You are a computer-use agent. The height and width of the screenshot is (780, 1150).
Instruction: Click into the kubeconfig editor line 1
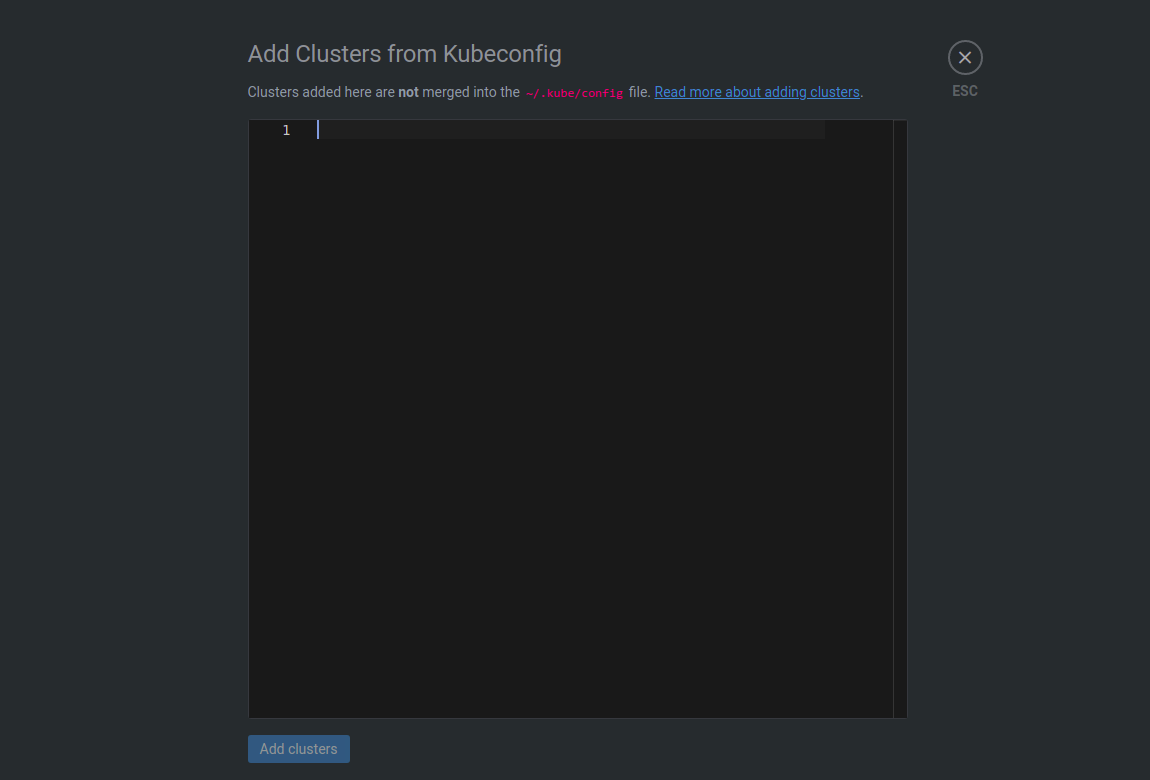(x=571, y=130)
